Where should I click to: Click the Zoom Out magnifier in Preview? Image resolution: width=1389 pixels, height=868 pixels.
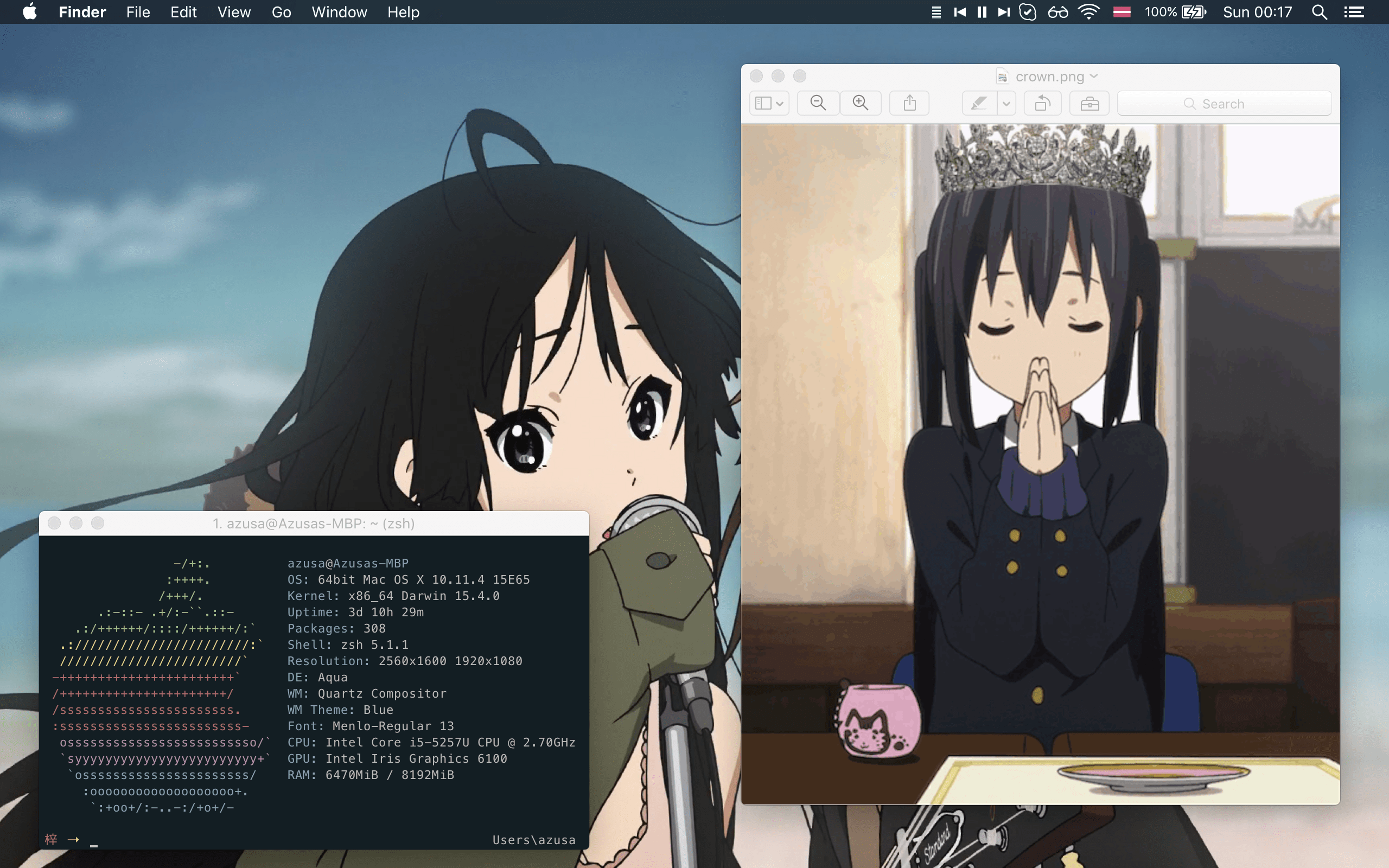point(818,103)
